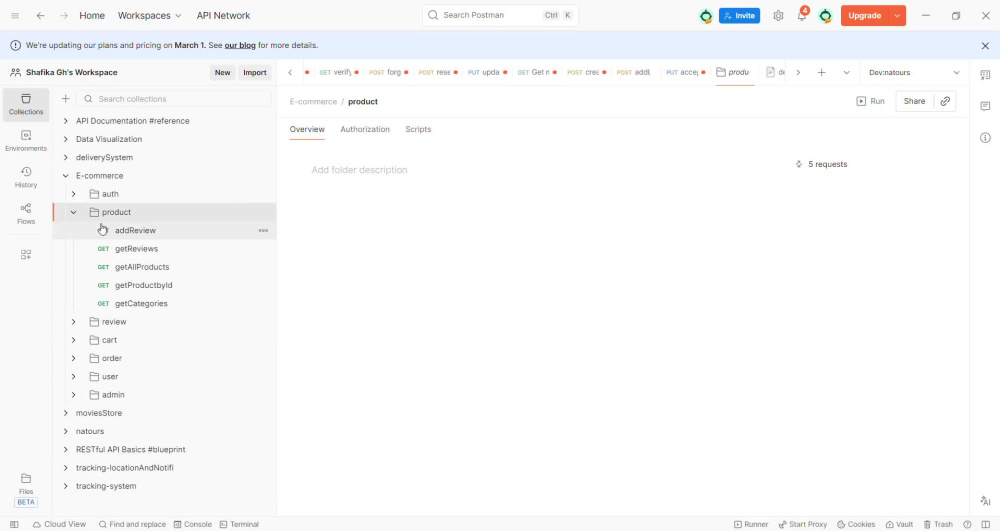This screenshot has height=531, width=1000.
Task: Toggle the sidebar from the status bar
Action: point(14,525)
